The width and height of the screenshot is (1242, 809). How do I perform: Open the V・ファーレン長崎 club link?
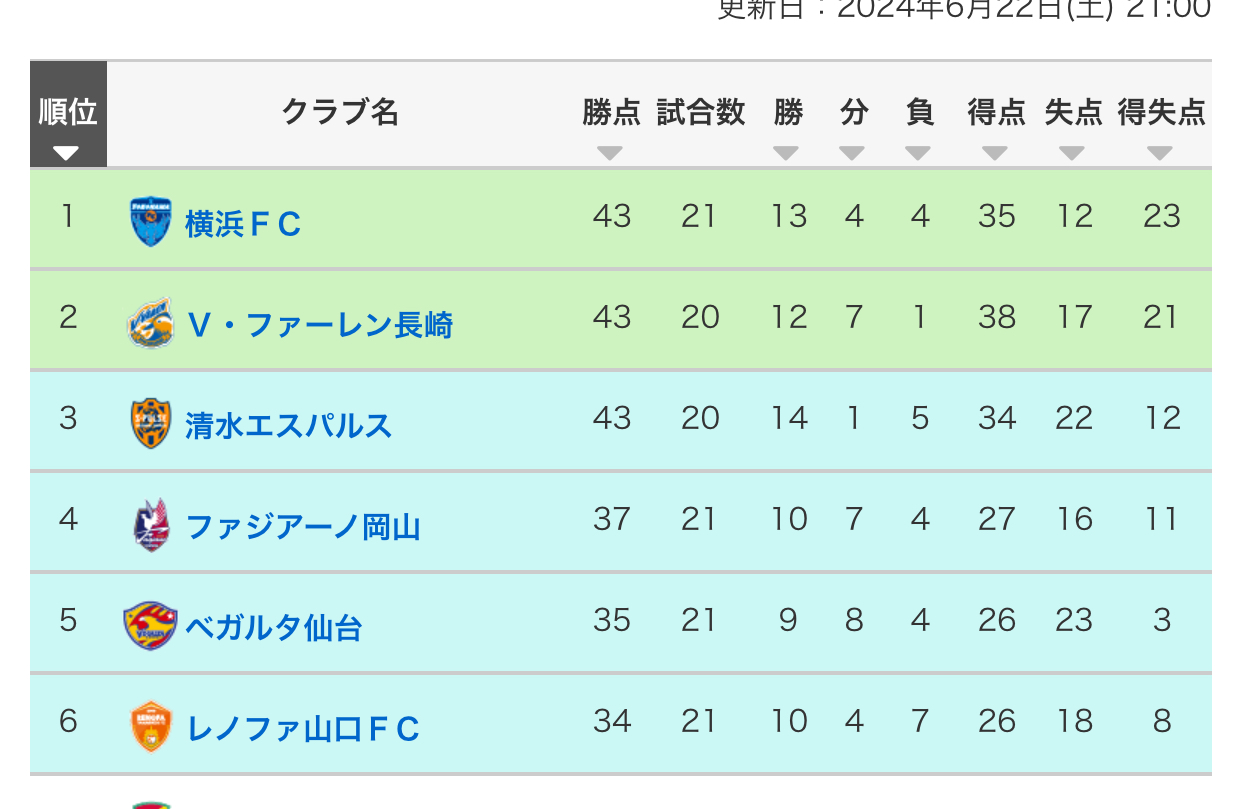(320, 325)
